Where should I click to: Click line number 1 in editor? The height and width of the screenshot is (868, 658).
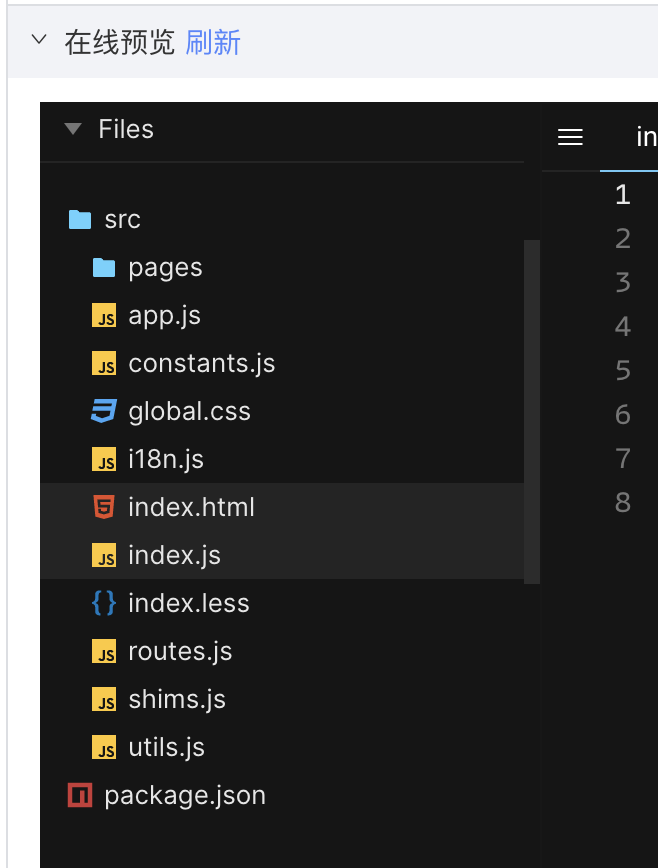[623, 194]
